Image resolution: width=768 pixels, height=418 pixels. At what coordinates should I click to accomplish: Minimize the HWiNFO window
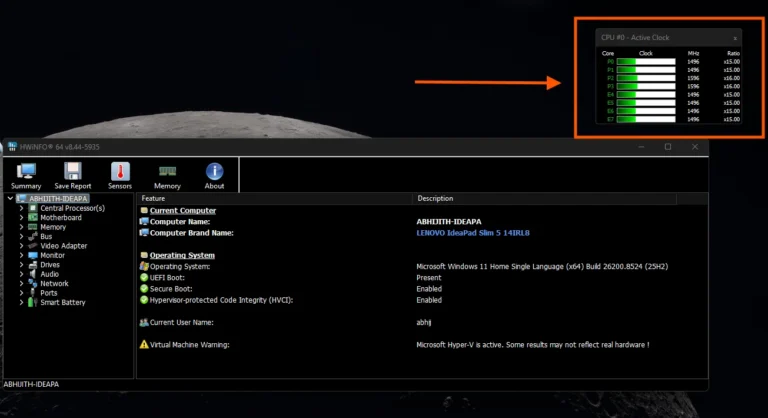[x=641, y=147]
